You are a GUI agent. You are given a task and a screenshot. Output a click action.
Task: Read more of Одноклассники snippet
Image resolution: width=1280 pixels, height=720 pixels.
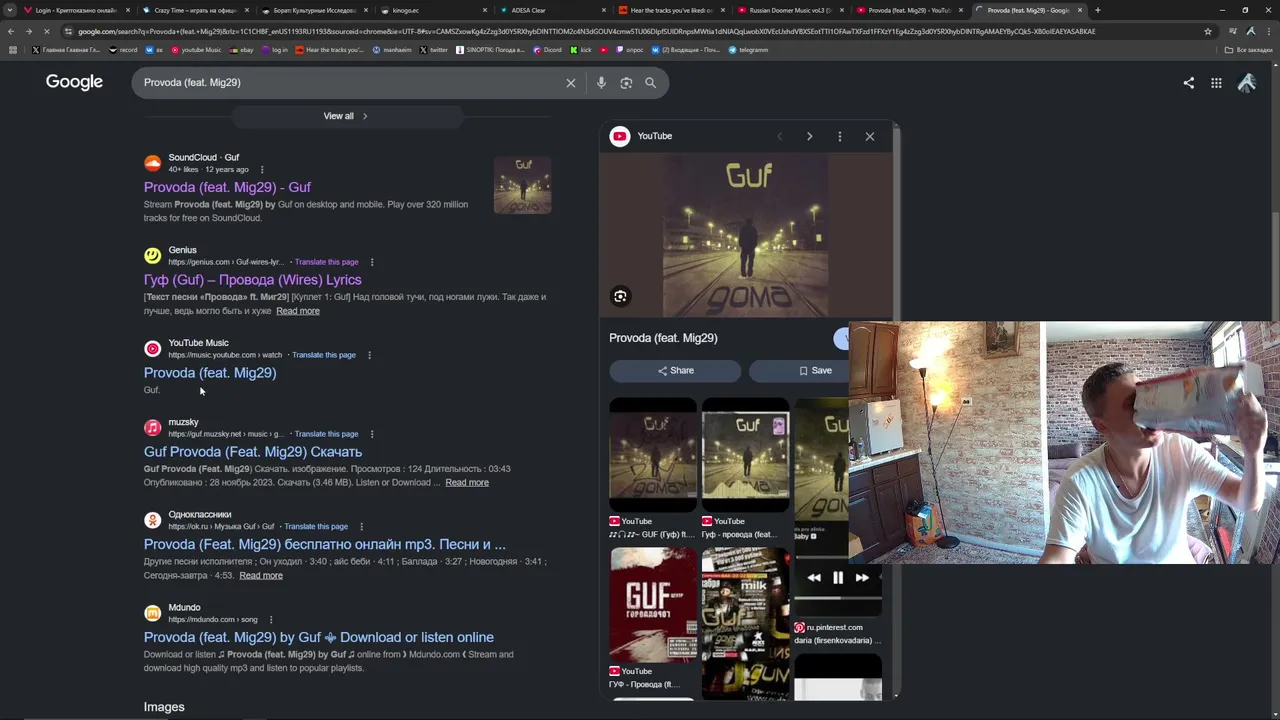tap(261, 576)
